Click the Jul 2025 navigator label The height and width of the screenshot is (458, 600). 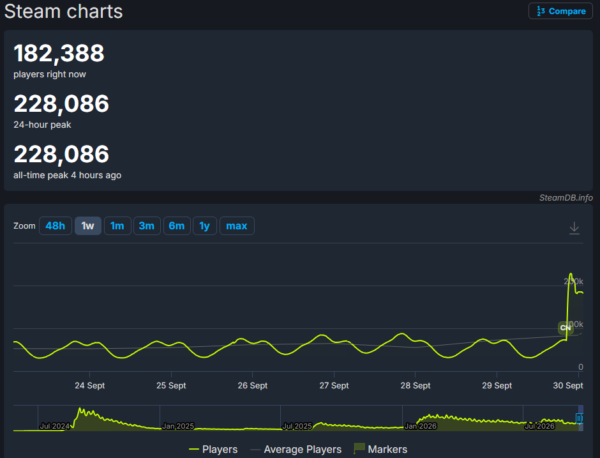coord(297,426)
